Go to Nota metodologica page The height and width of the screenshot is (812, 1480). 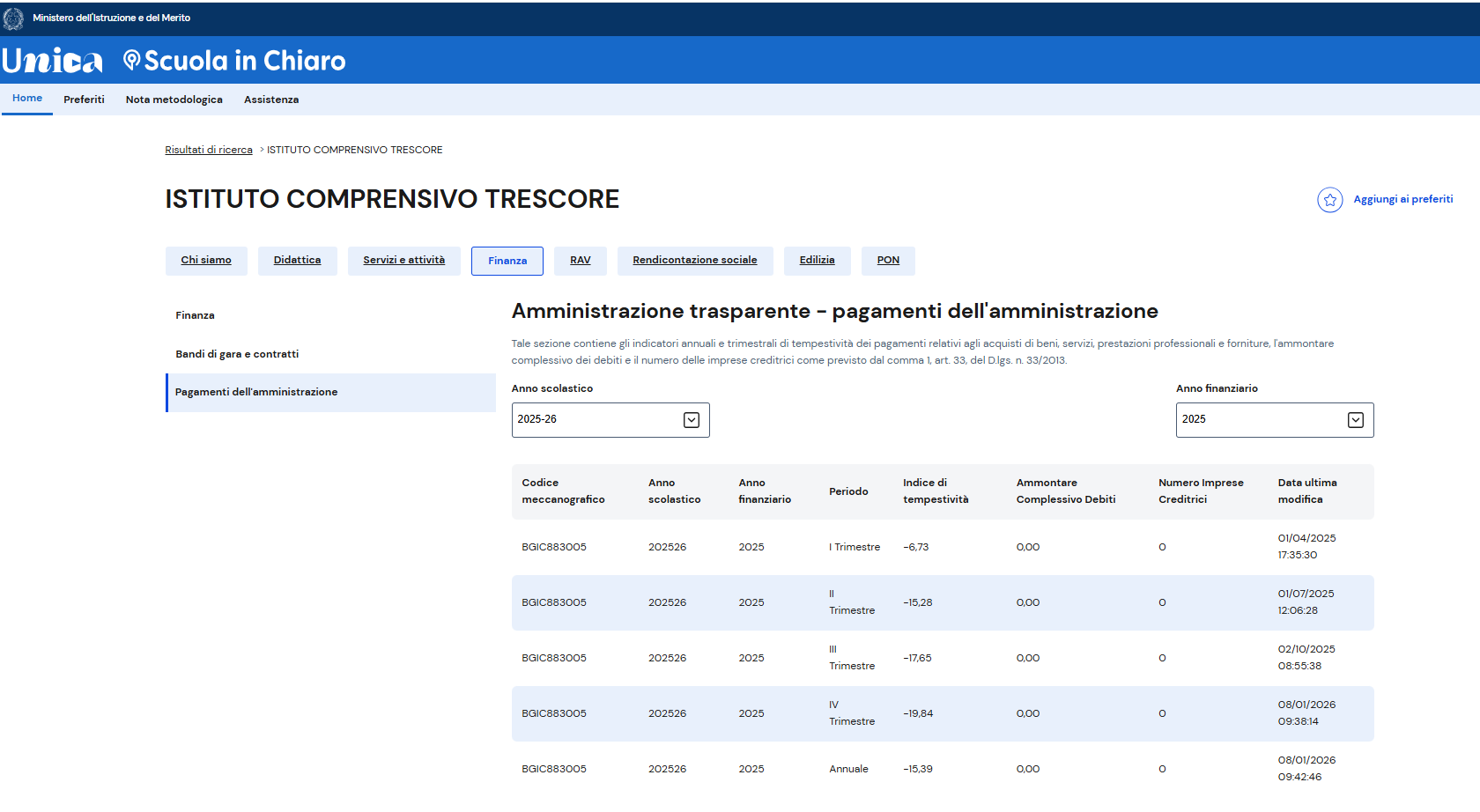[174, 100]
